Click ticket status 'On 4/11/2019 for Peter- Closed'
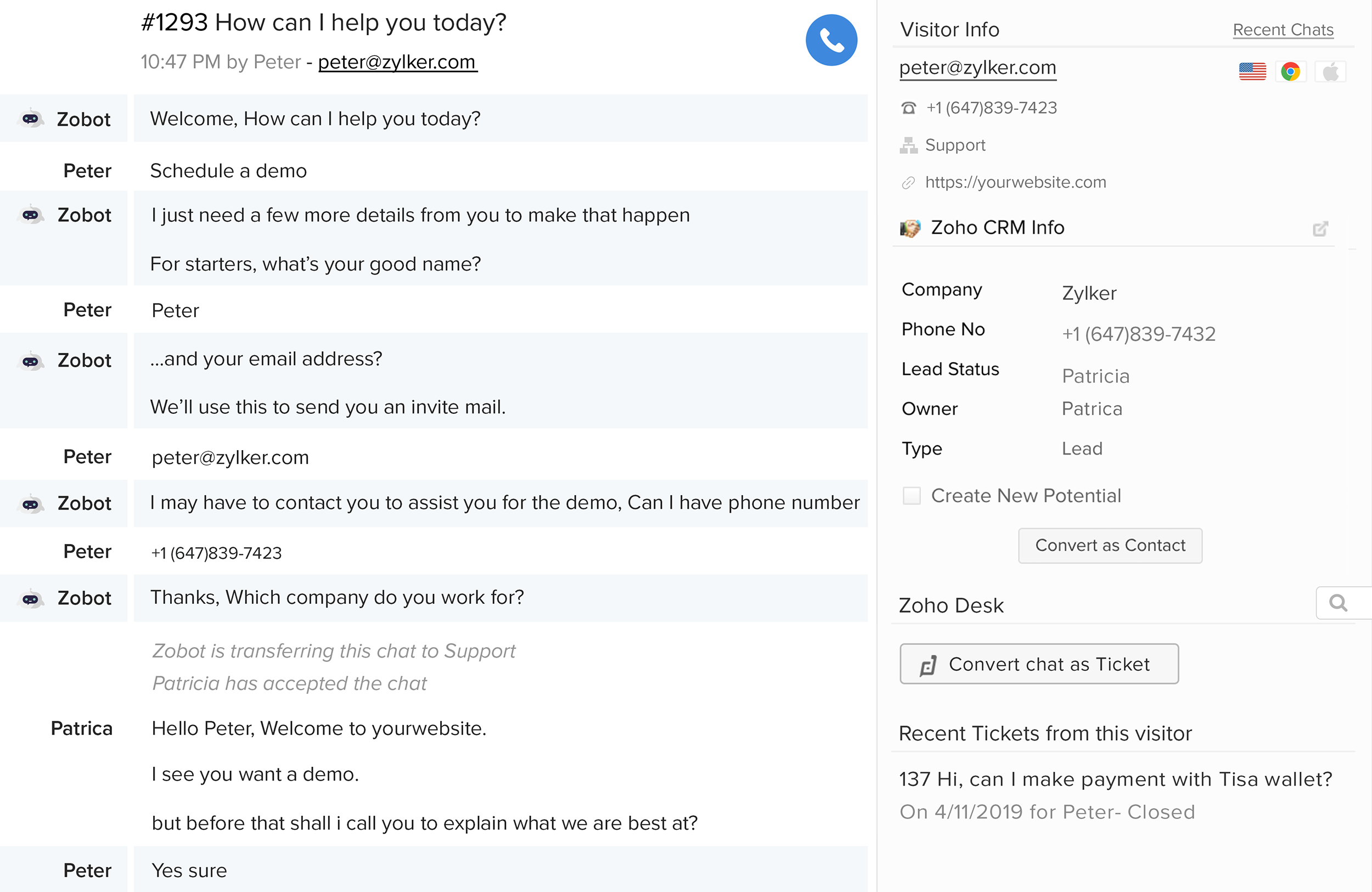This screenshot has width=1372, height=892. click(x=1047, y=812)
